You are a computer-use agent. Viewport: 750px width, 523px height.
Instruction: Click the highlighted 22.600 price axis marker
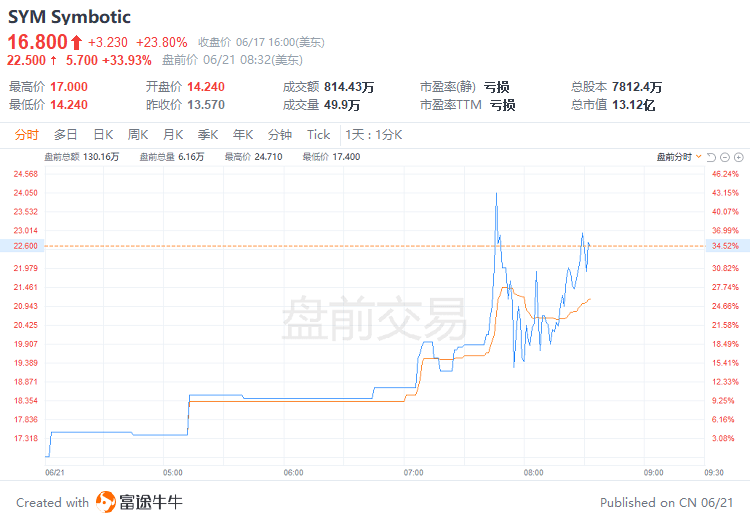[x=22, y=245]
